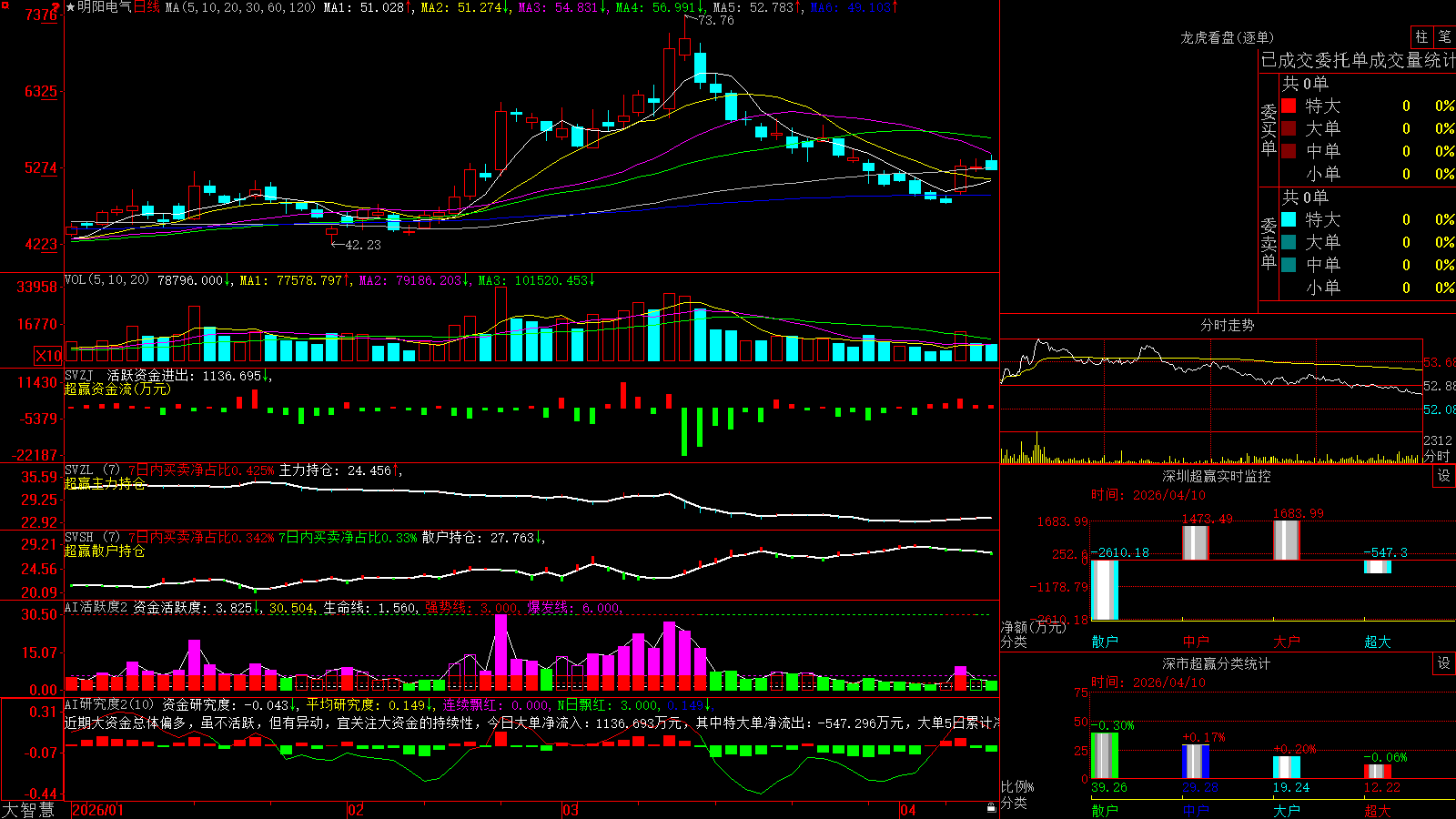Click the 生命线: 1.560 label

369,608
